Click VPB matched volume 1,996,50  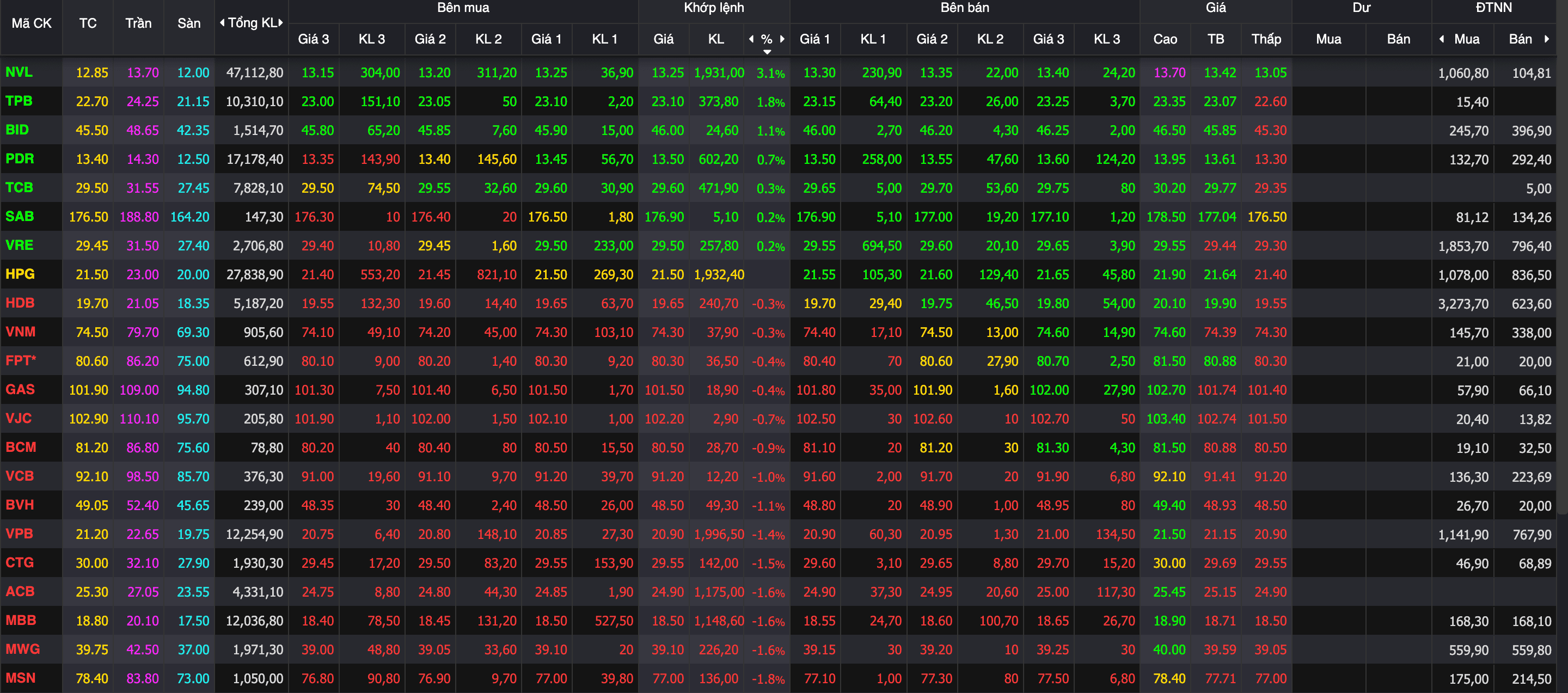point(719,534)
